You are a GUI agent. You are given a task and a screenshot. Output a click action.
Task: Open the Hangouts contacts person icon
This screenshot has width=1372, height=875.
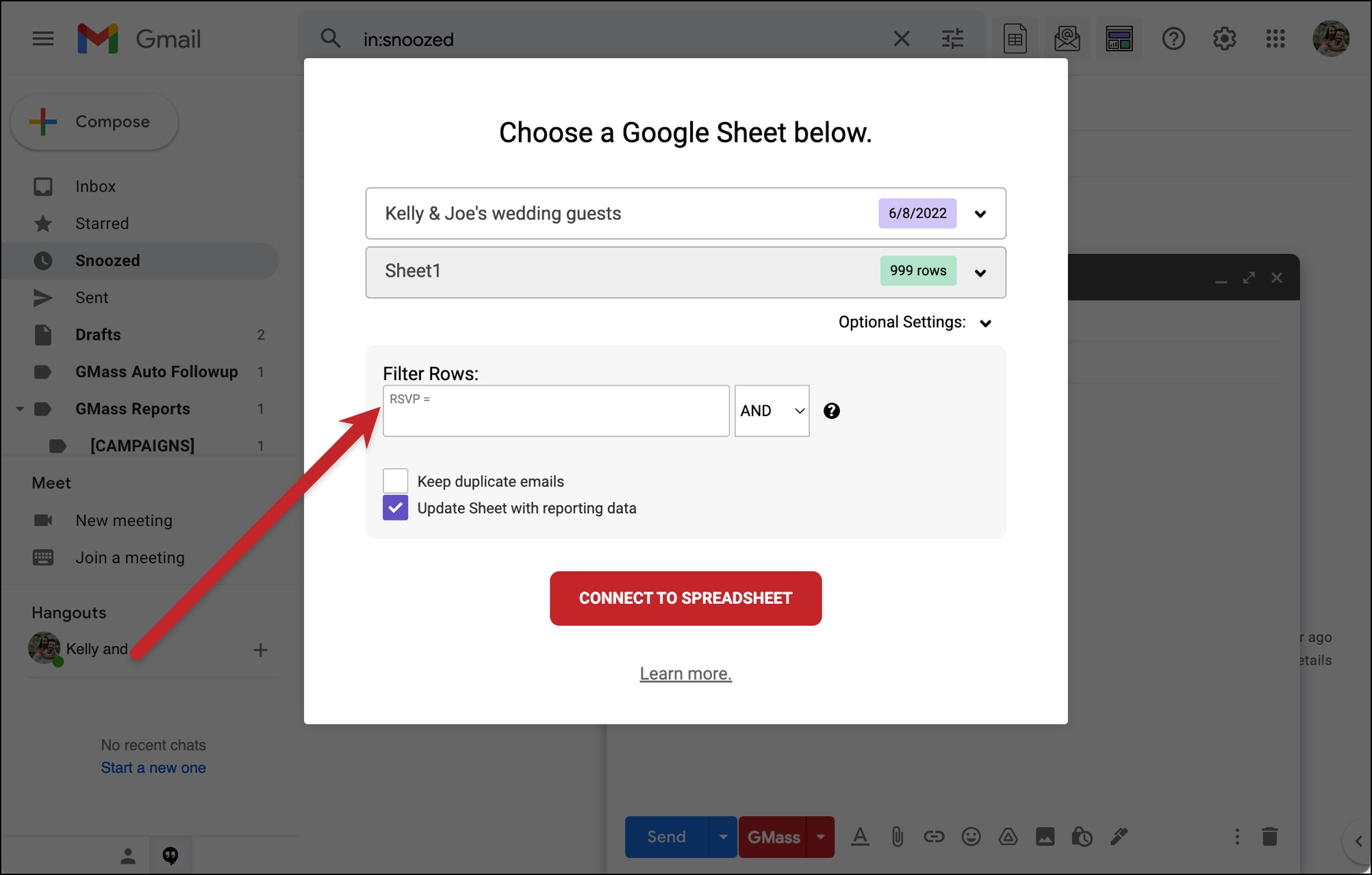[x=128, y=855]
